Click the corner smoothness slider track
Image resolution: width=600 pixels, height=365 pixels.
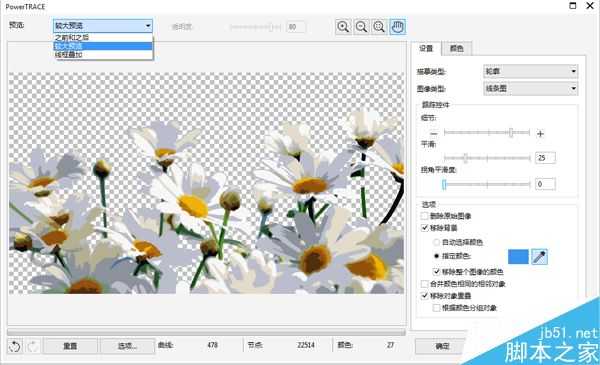[487, 184]
